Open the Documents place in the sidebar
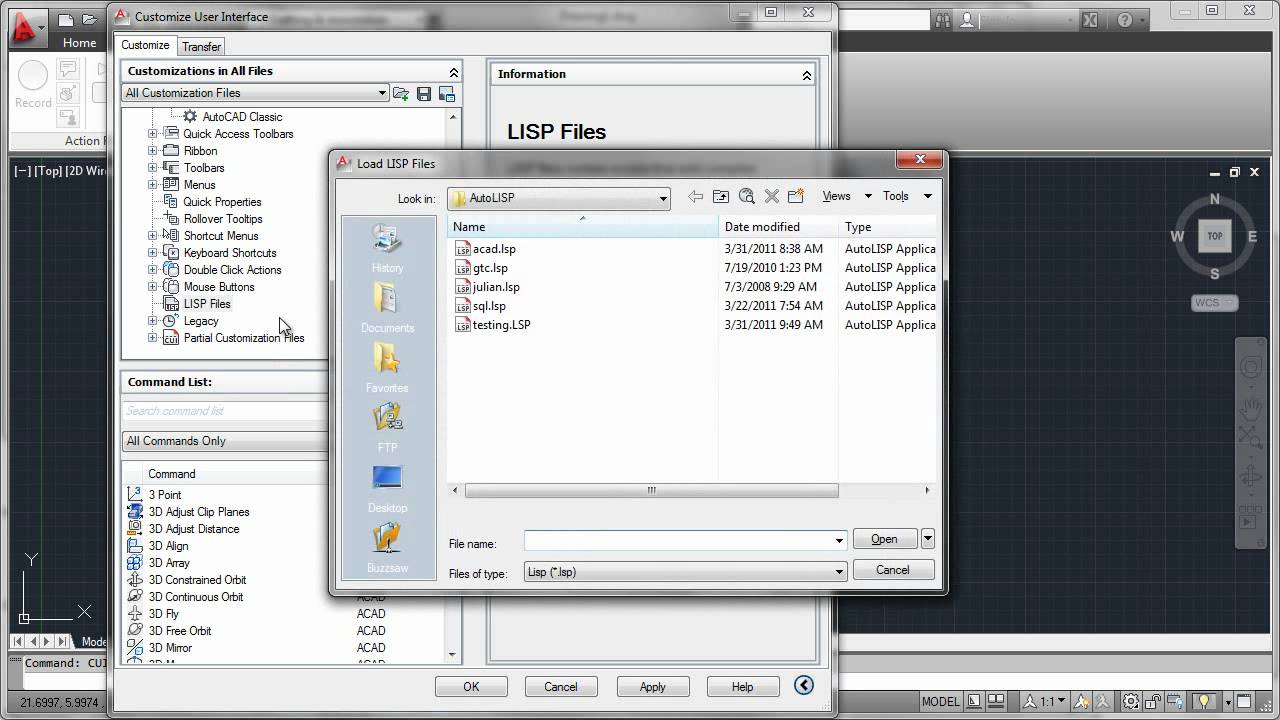The height and width of the screenshot is (720, 1280). [387, 308]
